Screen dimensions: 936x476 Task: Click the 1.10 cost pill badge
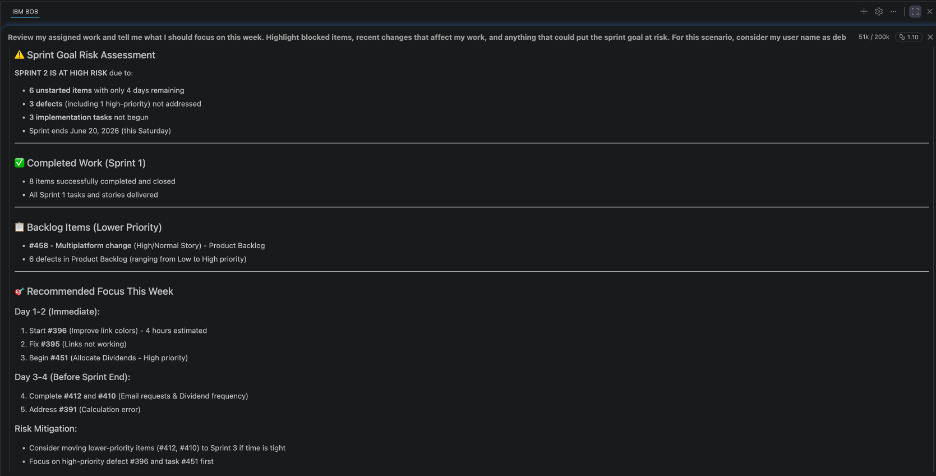[909, 37]
